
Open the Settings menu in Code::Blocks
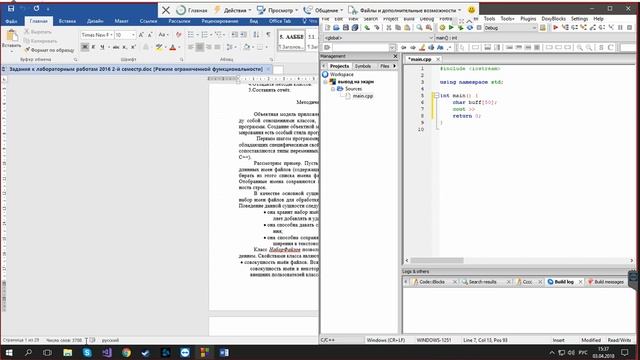tap(579, 19)
